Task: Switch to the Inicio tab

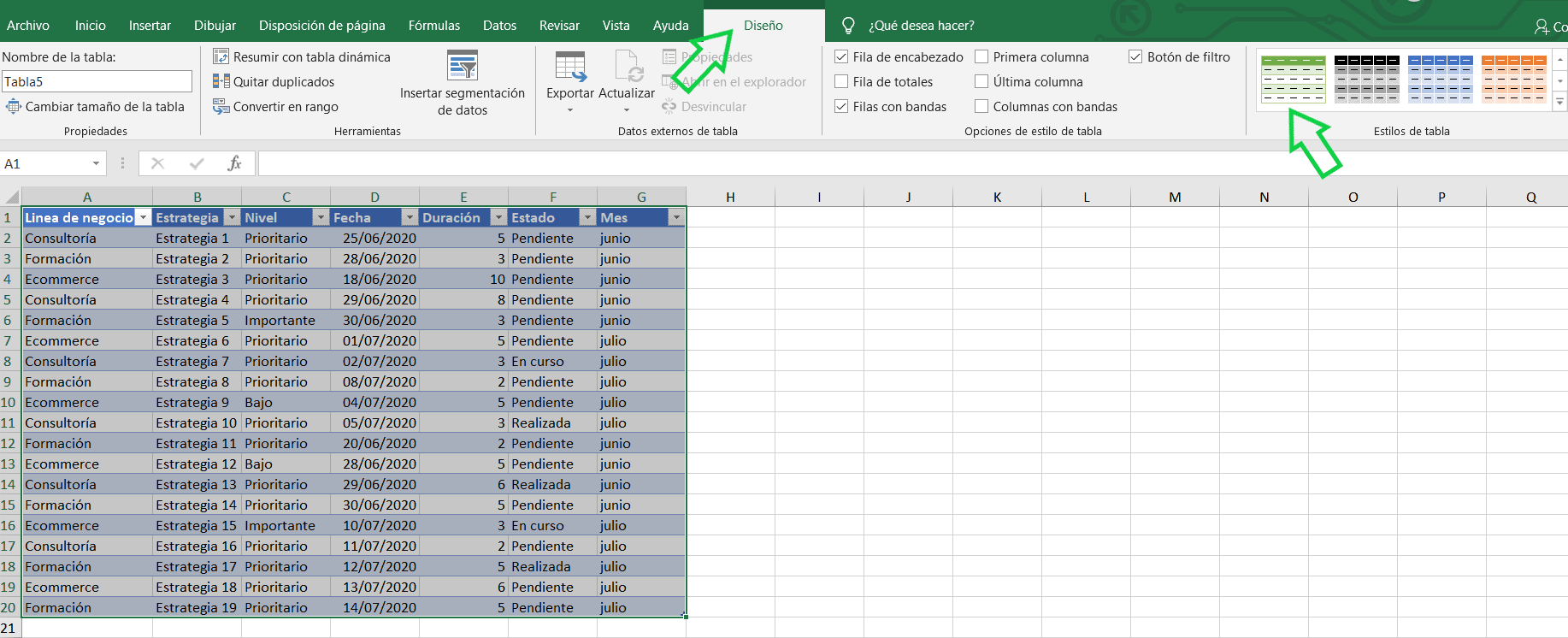Action: (x=90, y=26)
